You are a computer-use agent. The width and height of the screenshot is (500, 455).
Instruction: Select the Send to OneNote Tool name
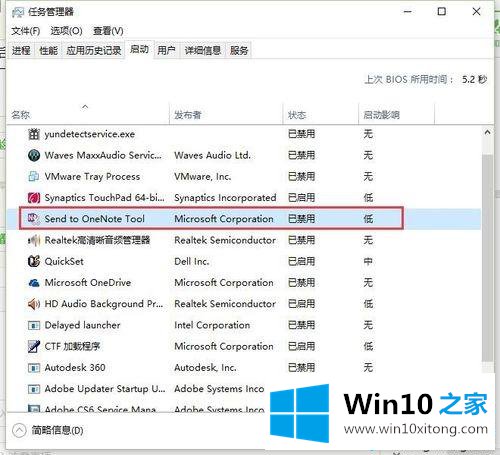[x=94, y=219]
